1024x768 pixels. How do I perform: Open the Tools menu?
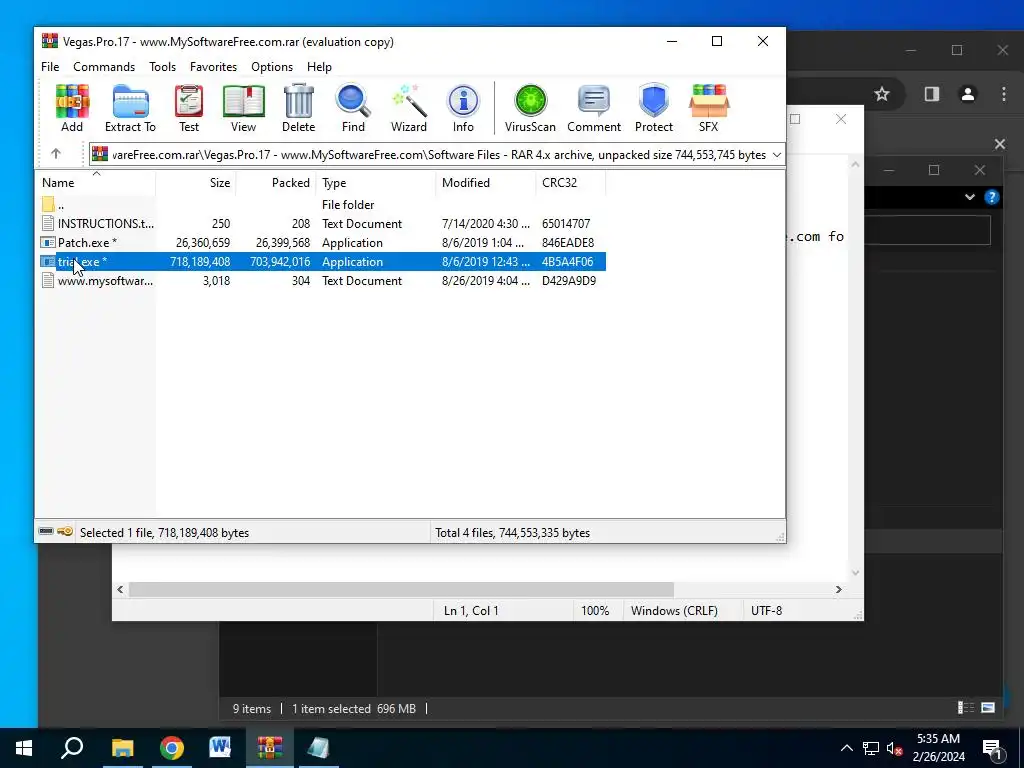pyautogui.click(x=162, y=67)
